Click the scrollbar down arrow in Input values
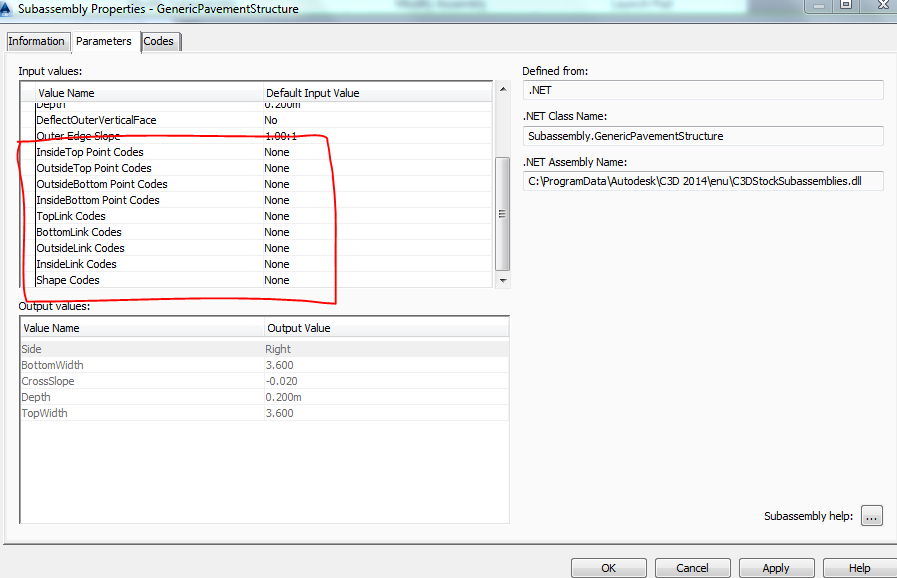The image size is (897, 578). (x=502, y=281)
